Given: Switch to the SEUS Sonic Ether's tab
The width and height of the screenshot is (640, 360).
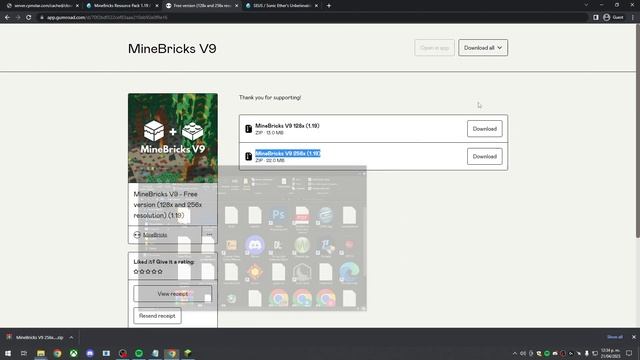Looking at the screenshot, I should pyautogui.click(x=281, y=6).
